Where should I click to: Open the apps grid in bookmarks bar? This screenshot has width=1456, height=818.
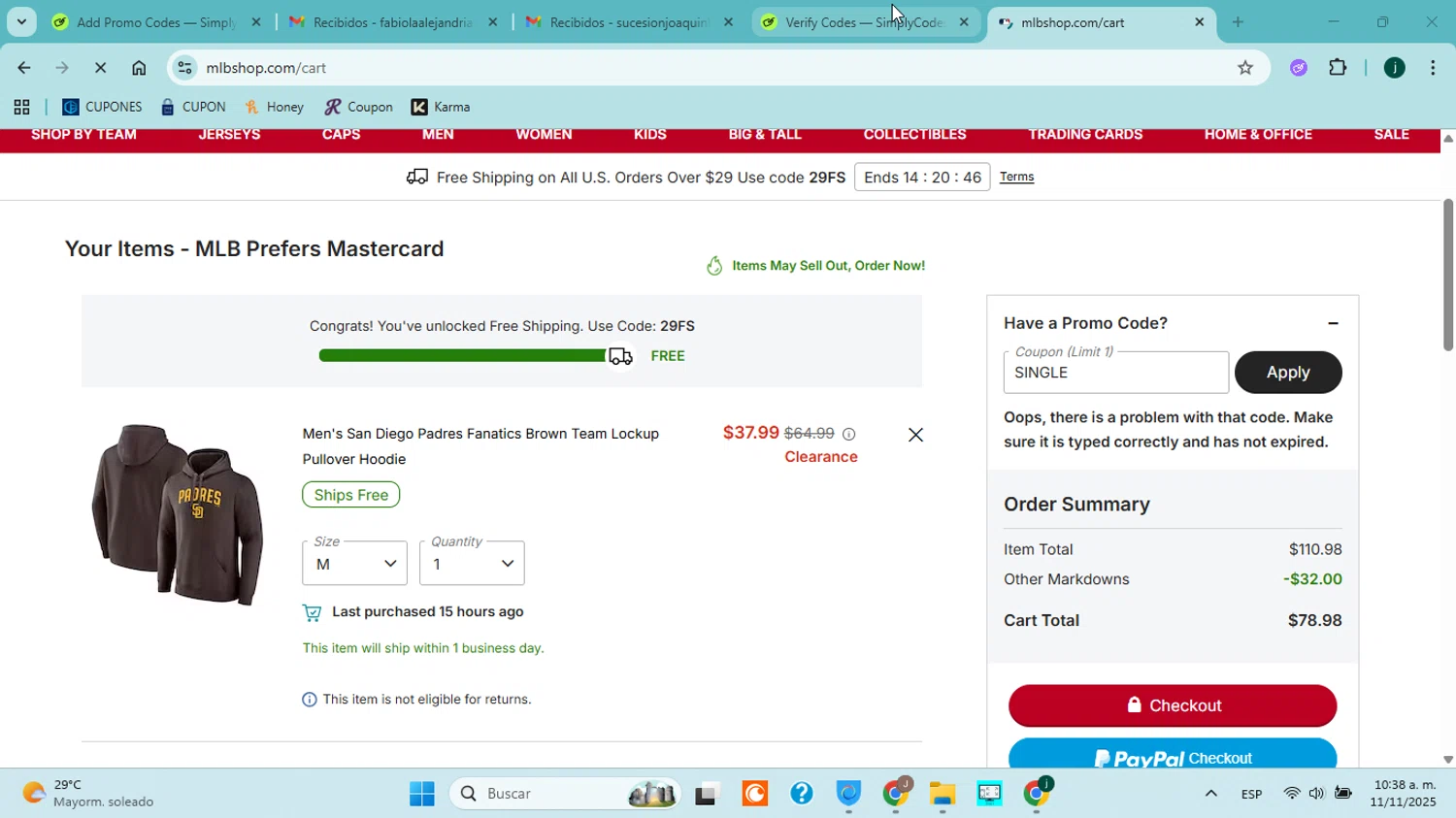point(21,107)
